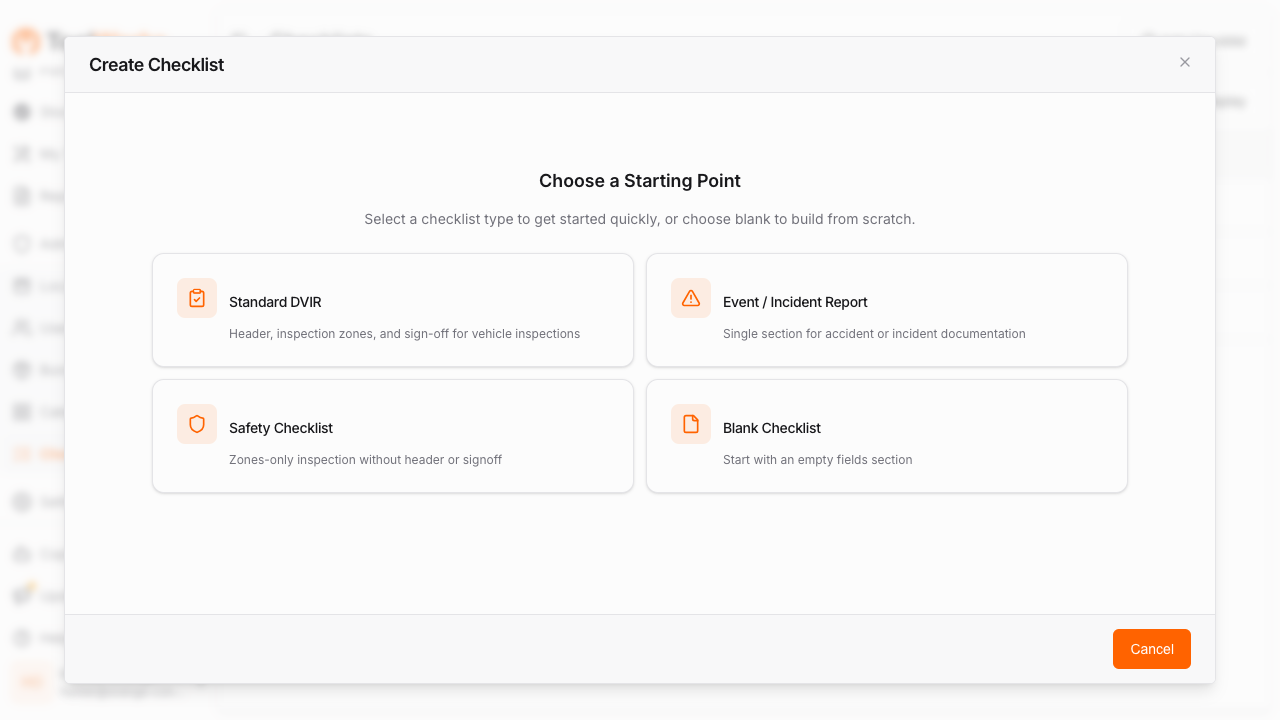1280x720 pixels.
Task: Click the warning triangle incident icon
Action: (x=690, y=297)
